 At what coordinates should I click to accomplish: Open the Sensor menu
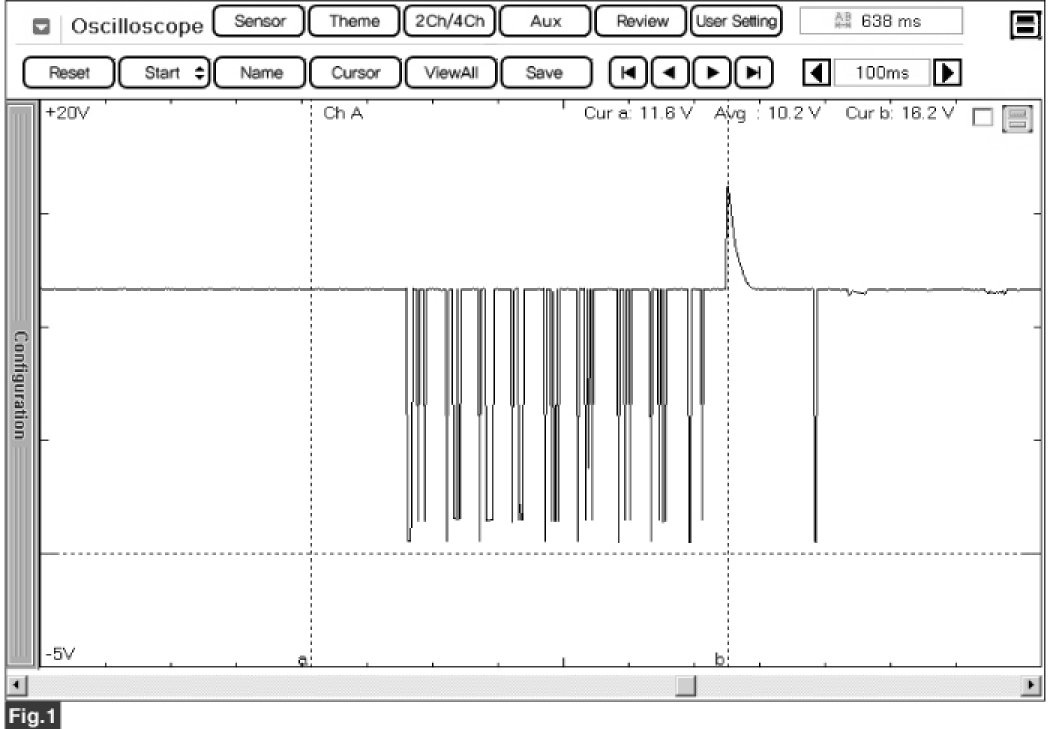tap(259, 21)
